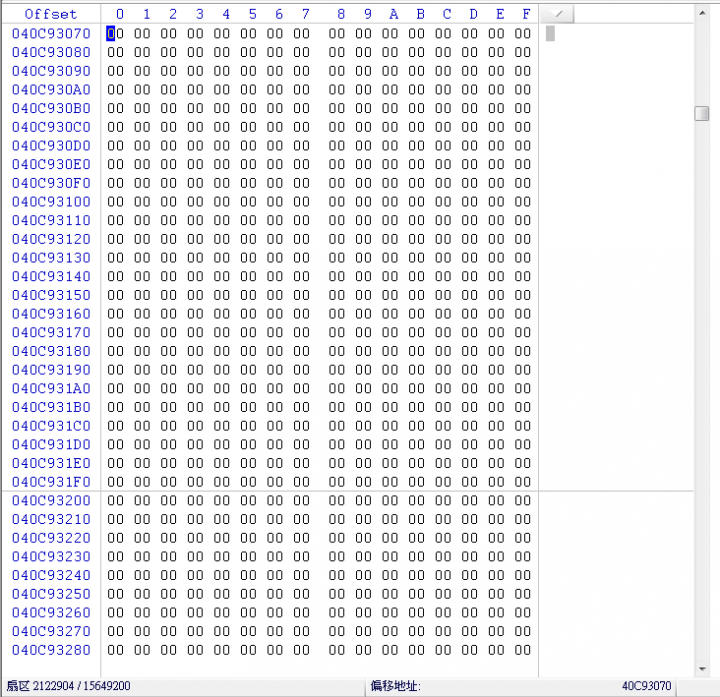Screen dimensions: 720x697
Task: Select offset row 040C93130
Action: coord(51,258)
